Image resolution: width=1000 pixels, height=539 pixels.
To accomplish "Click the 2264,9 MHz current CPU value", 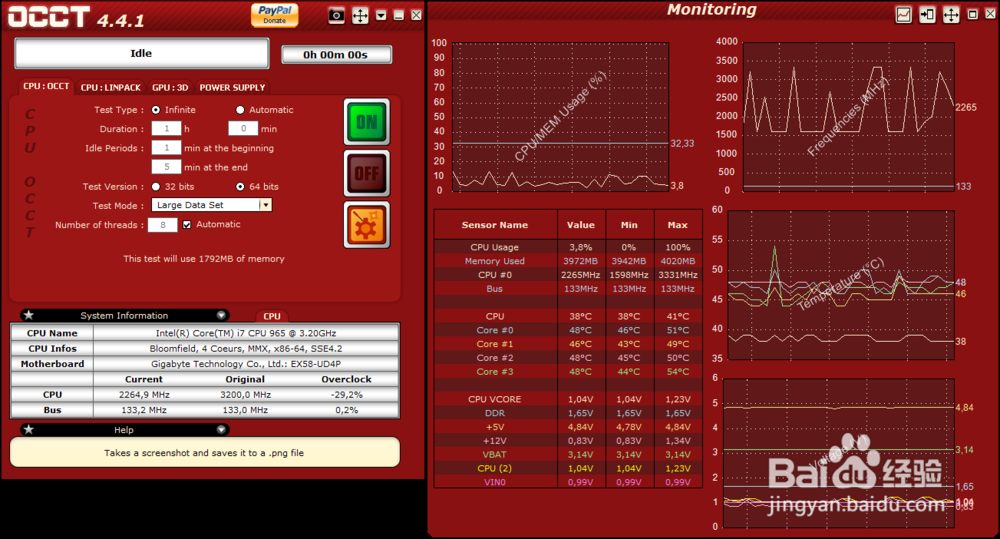I will [144, 394].
